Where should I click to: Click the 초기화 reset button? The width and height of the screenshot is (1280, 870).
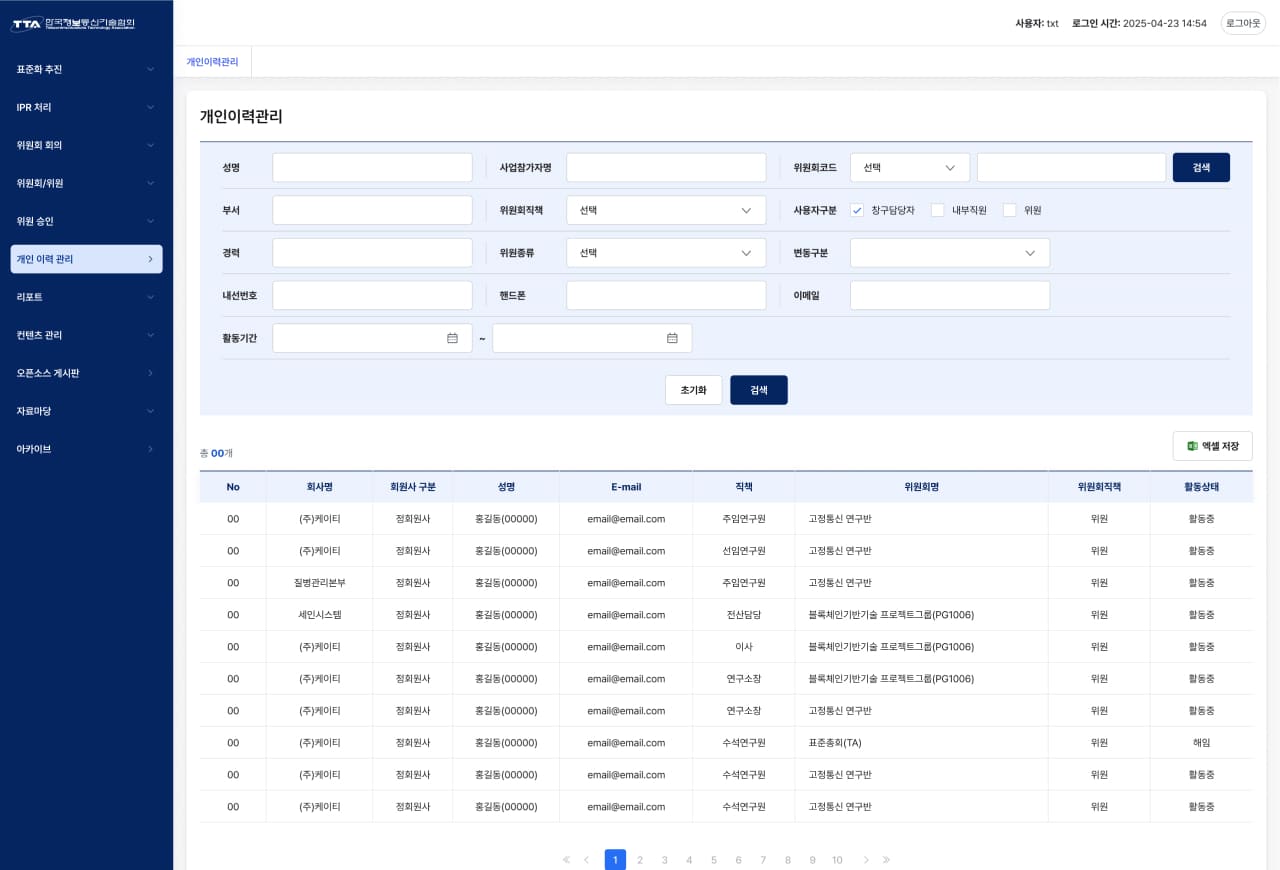pyautogui.click(x=693, y=390)
